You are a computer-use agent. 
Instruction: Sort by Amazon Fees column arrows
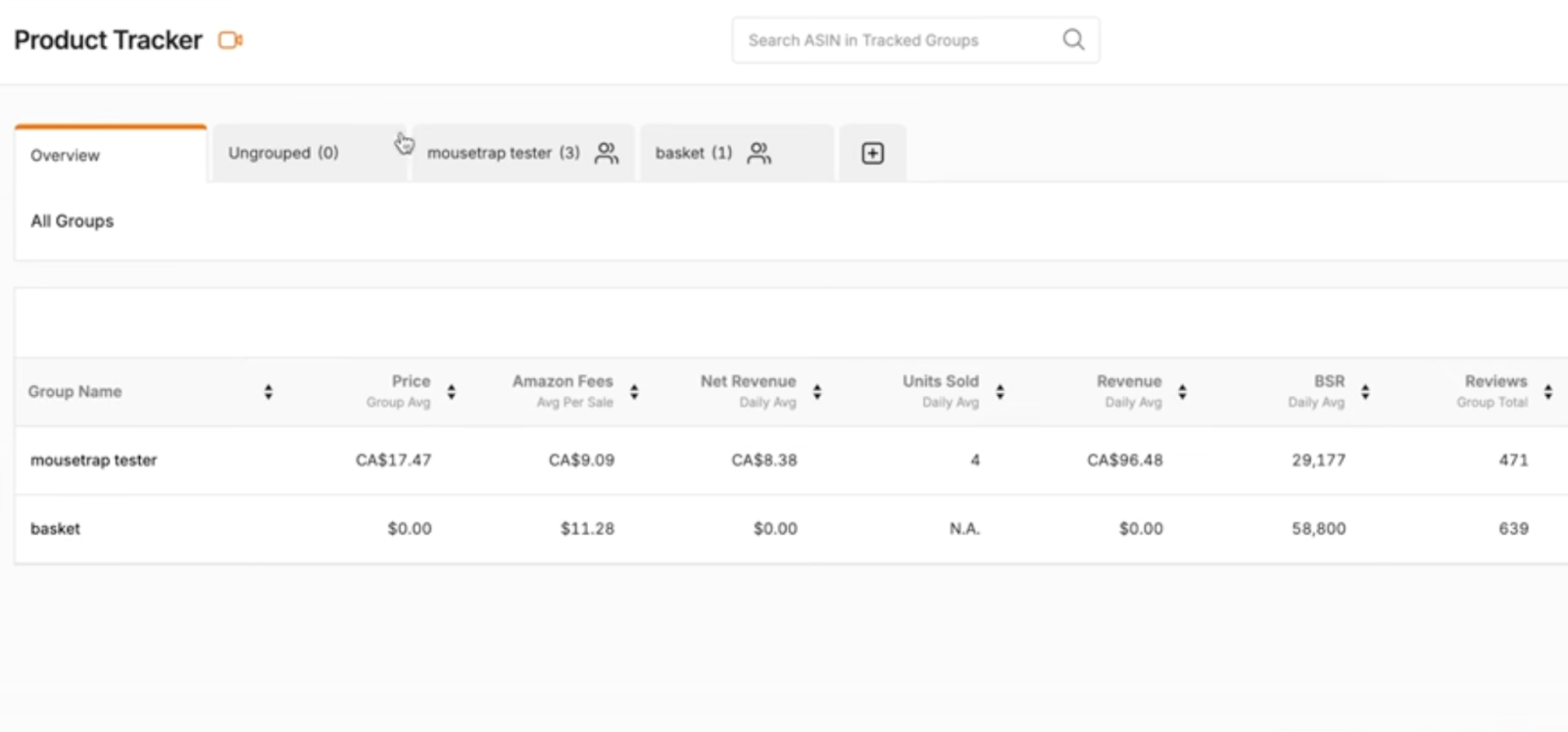pos(634,392)
